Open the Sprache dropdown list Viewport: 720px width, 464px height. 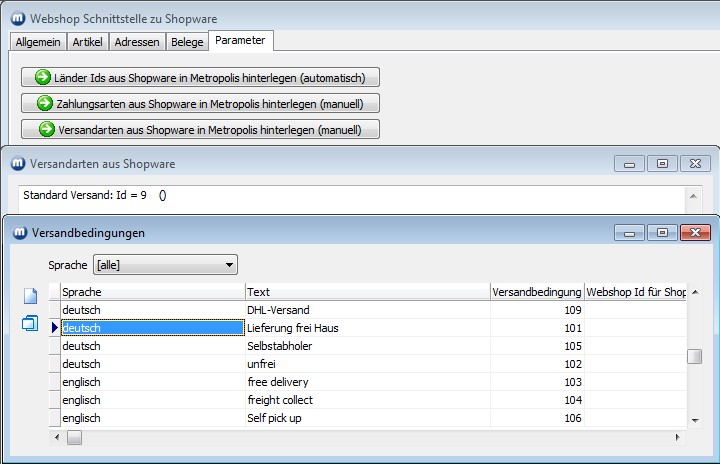(230, 265)
